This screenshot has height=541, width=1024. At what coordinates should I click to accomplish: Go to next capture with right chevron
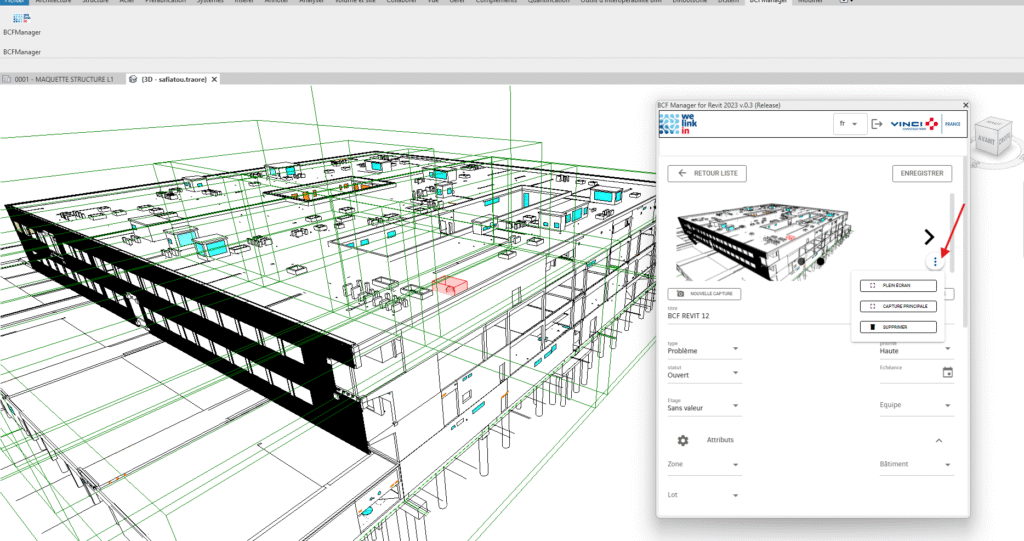point(929,237)
